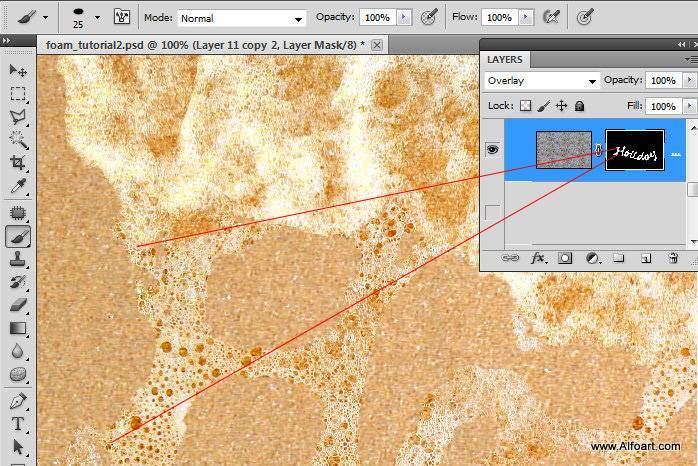Screen dimensions: 698x466
Task: Choose the Gradient tool
Action: click(18, 327)
